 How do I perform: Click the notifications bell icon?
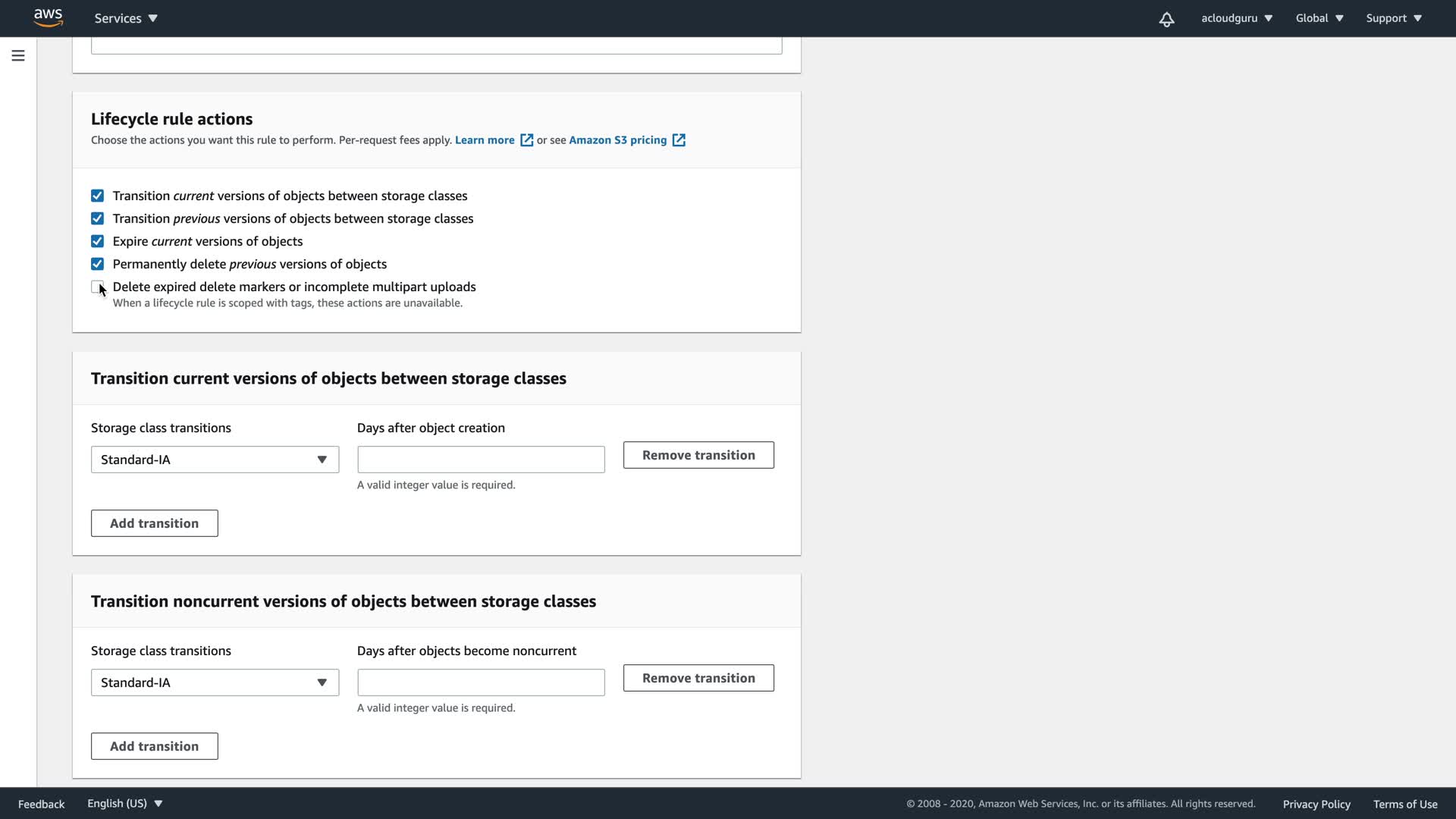point(1166,19)
